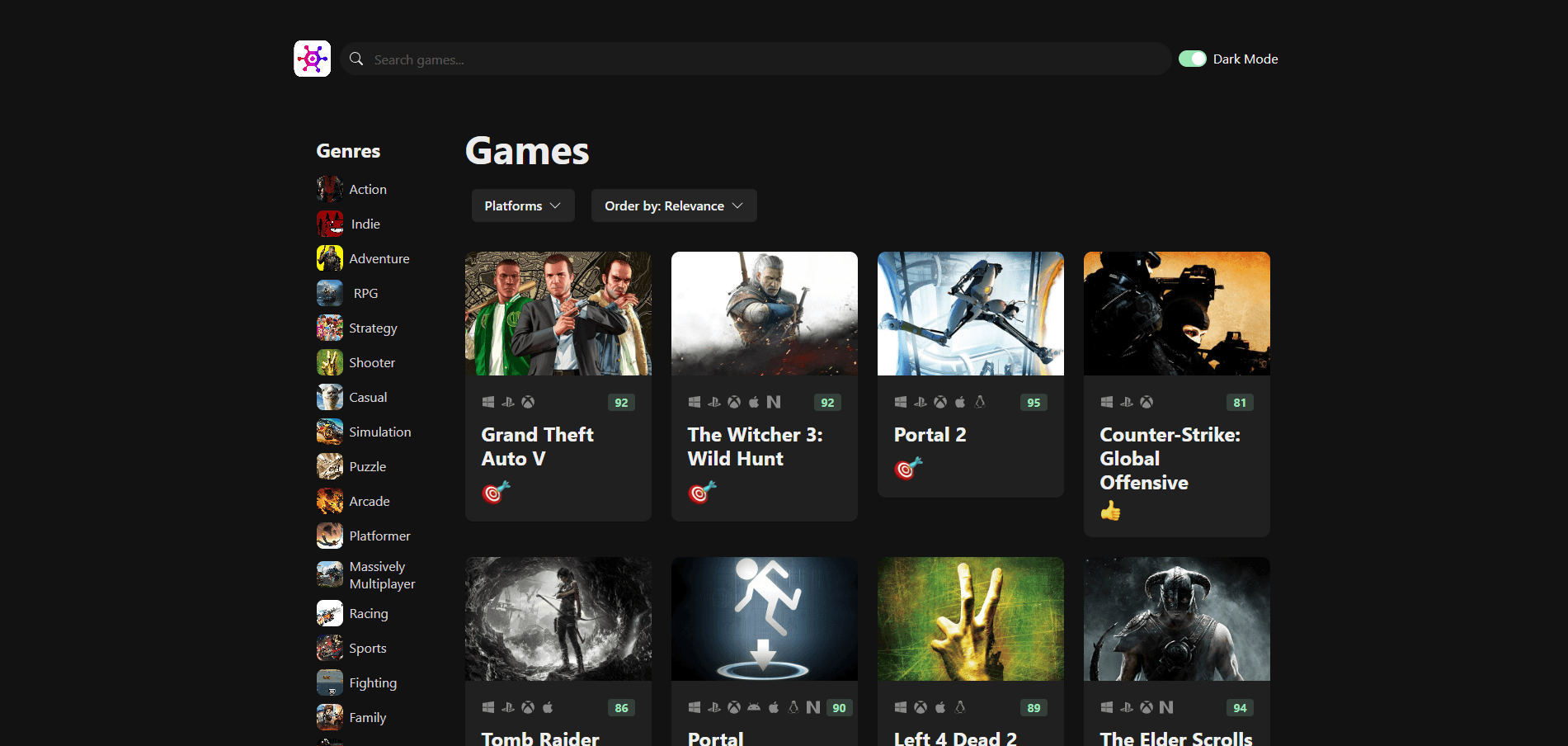Click the Adventure genre icon

pos(330,258)
